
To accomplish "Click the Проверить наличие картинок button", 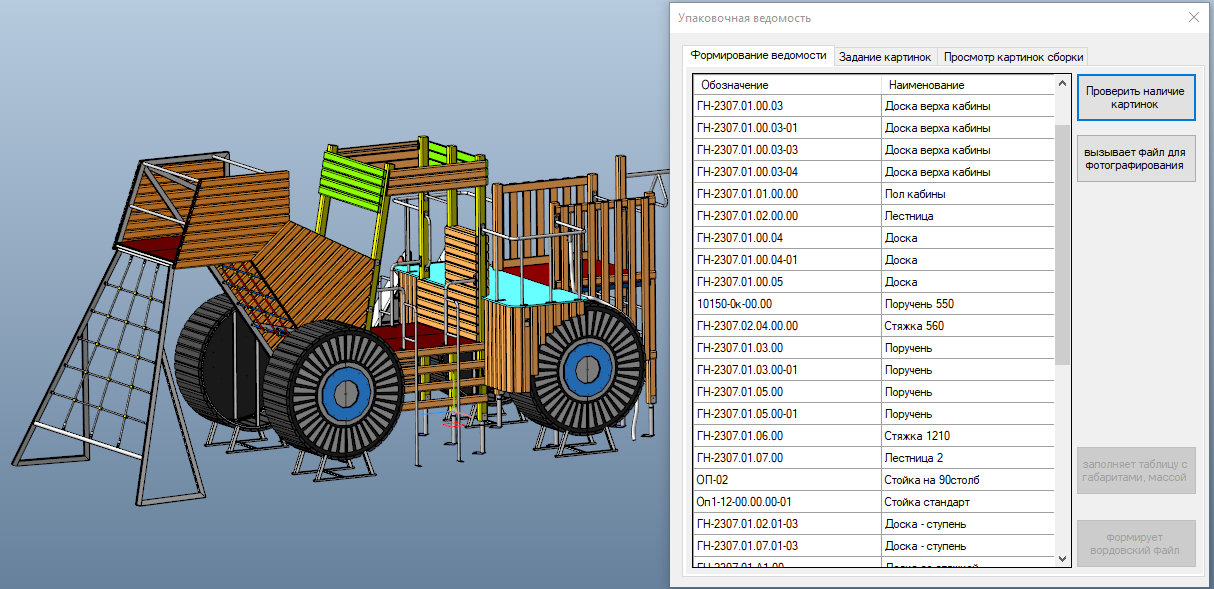I will pyautogui.click(x=1135, y=97).
